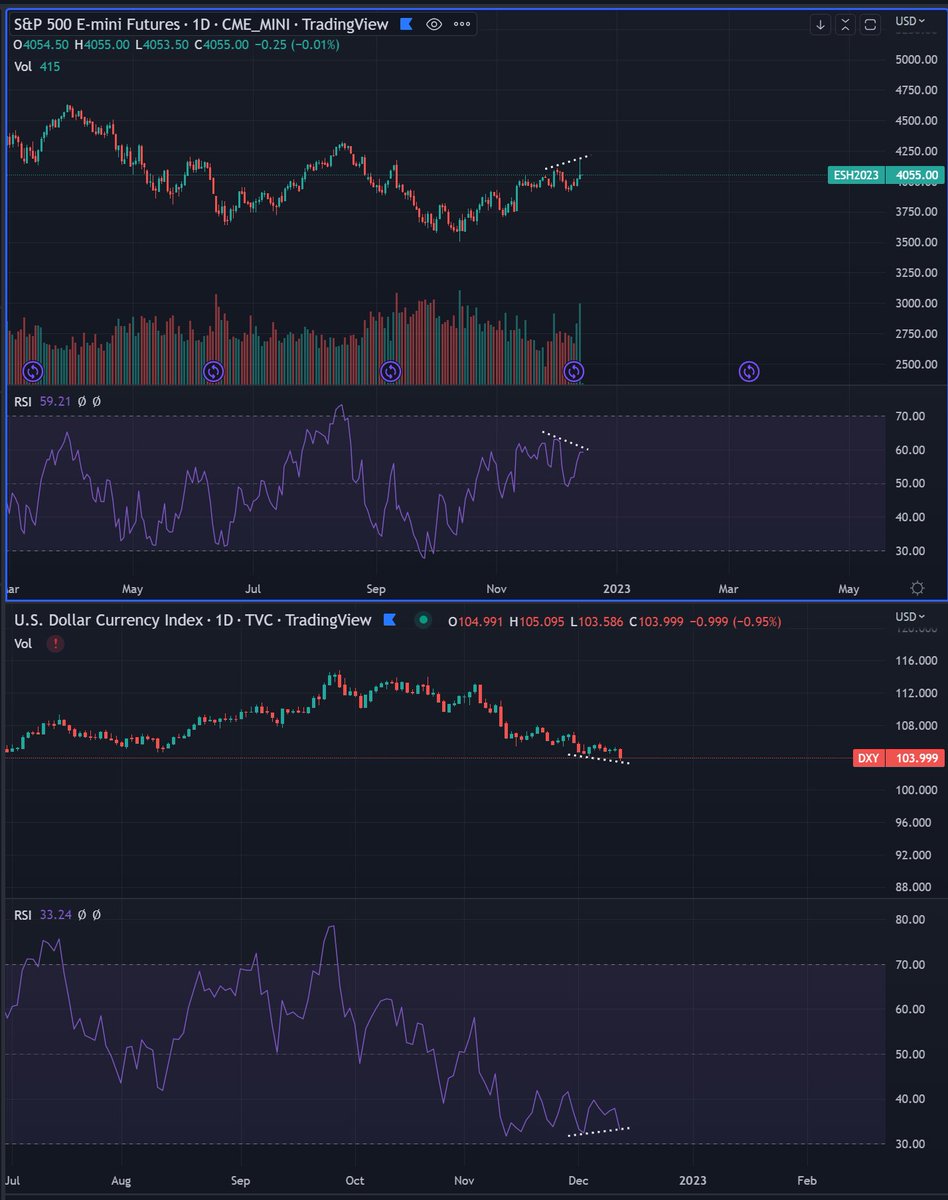Click the down-arrow move pane button on top chart
The height and width of the screenshot is (1200, 948).
pyautogui.click(x=820, y=24)
